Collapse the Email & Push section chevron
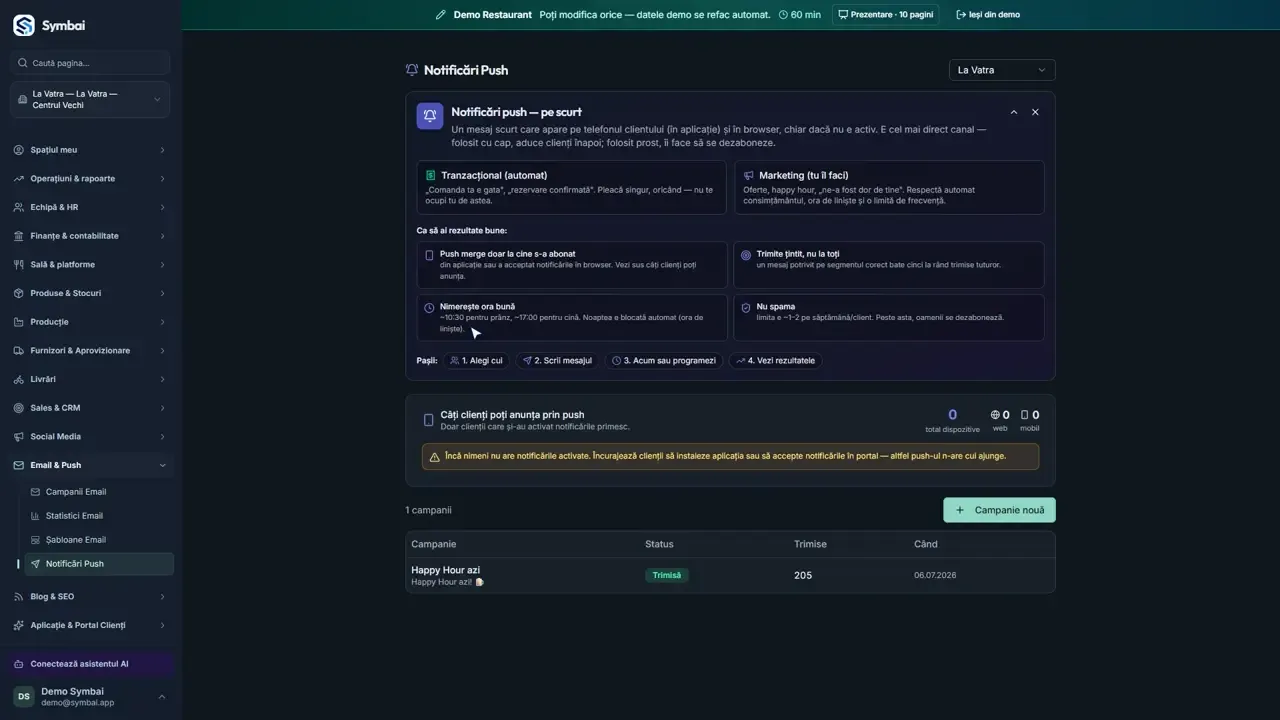1280x720 pixels. tap(162, 465)
